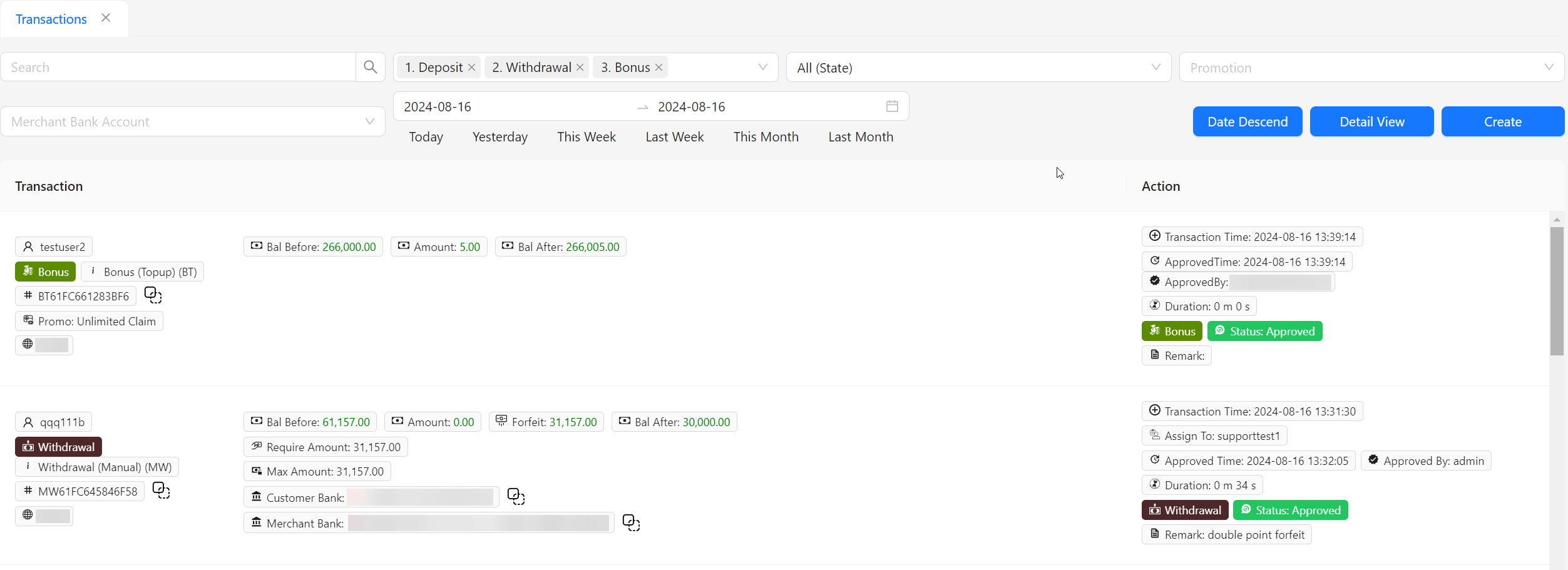Copy withdrawal transaction ID MW61FC645846F58

pyautogui.click(x=161, y=491)
